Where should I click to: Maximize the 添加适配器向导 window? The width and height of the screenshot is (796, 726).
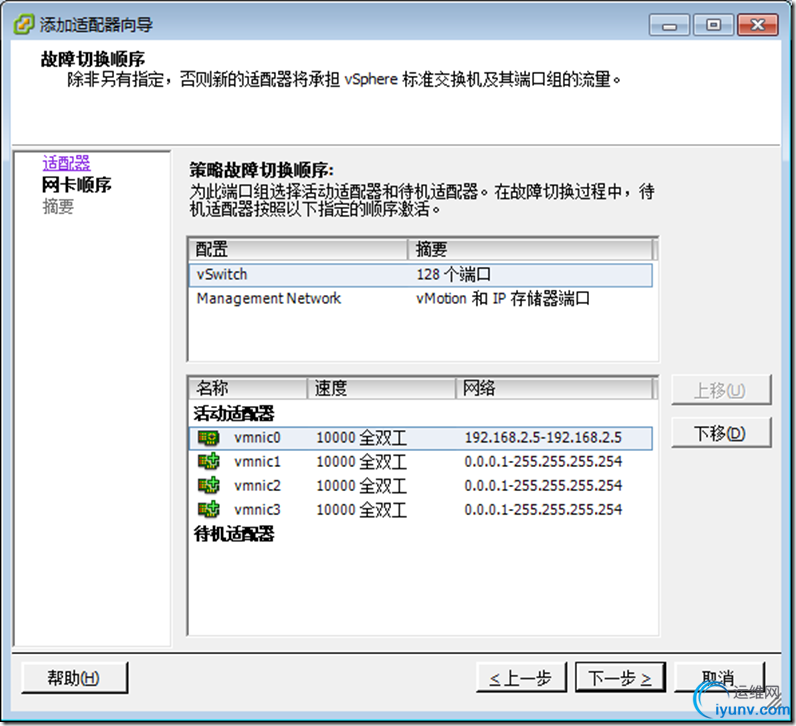coord(713,25)
